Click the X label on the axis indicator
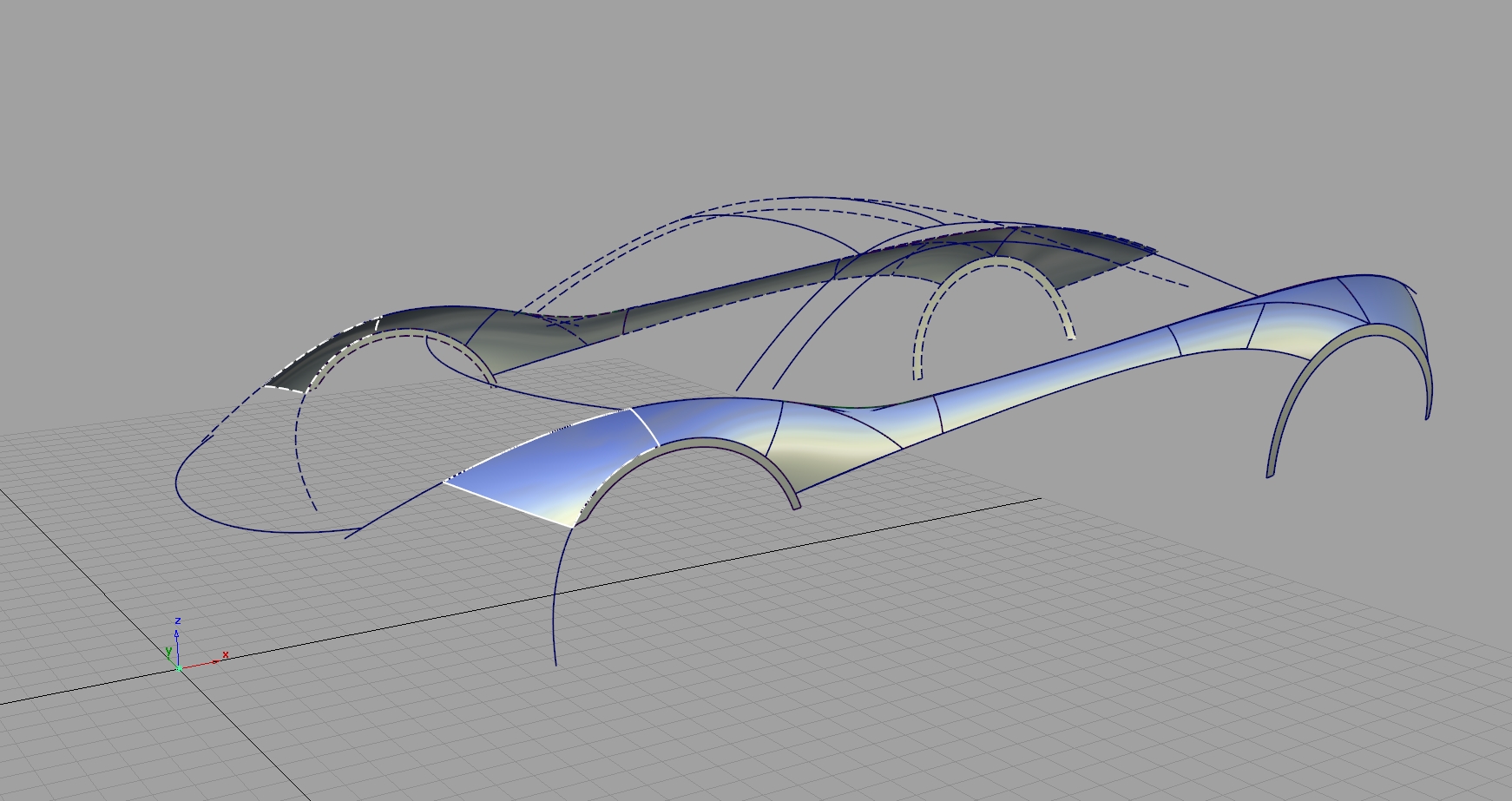1512x801 pixels. [x=226, y=654]
